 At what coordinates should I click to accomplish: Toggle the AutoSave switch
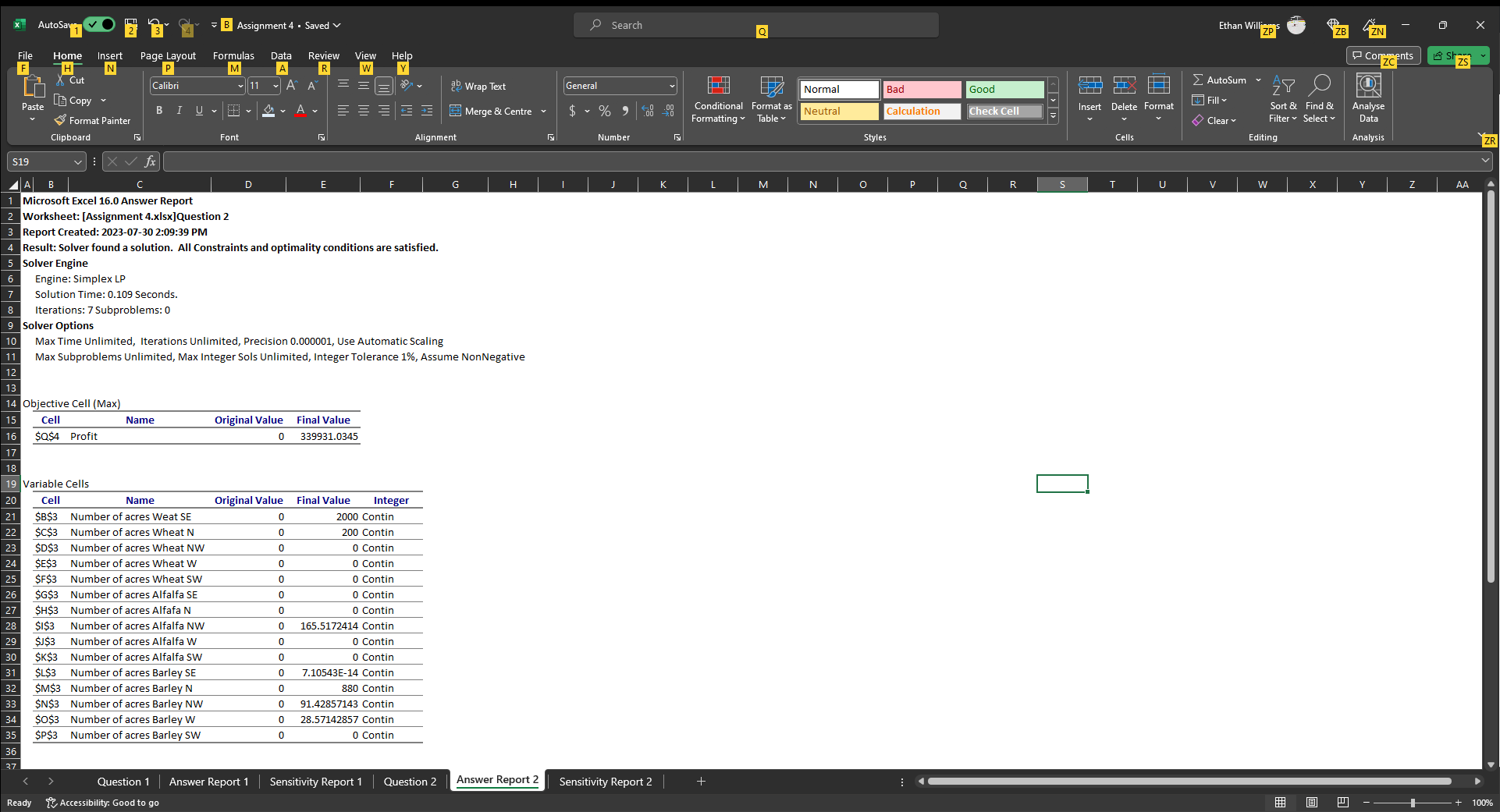99,24
